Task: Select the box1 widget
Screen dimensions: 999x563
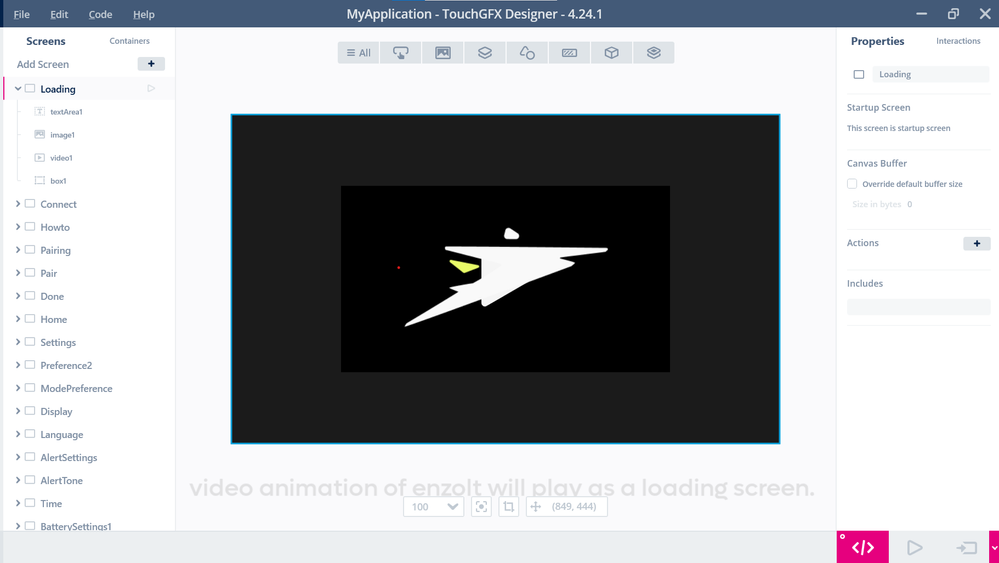Action: 58,181
